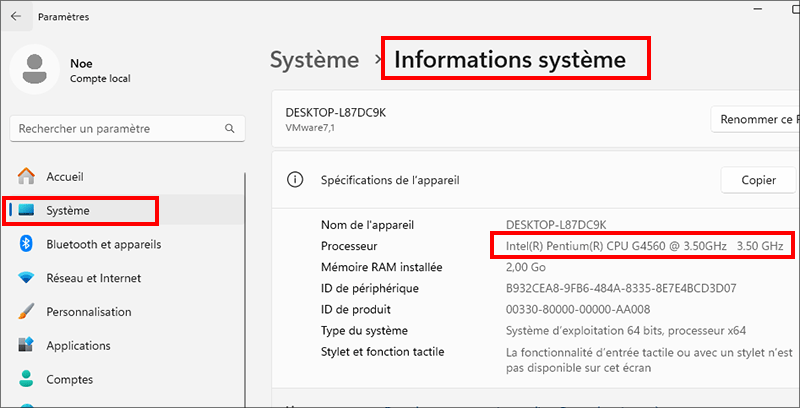Click the info icon beside Spécifications de l'appareil
The image size is (800, 408).
click(295, 180)
